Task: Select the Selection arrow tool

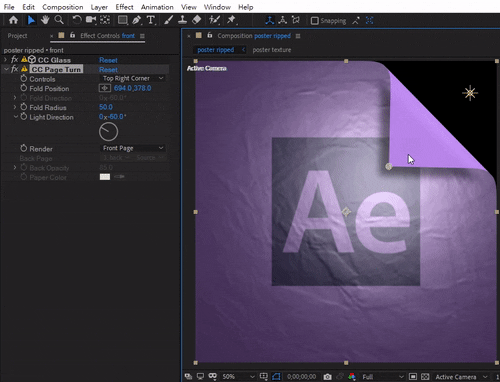Action: (31, 20)
